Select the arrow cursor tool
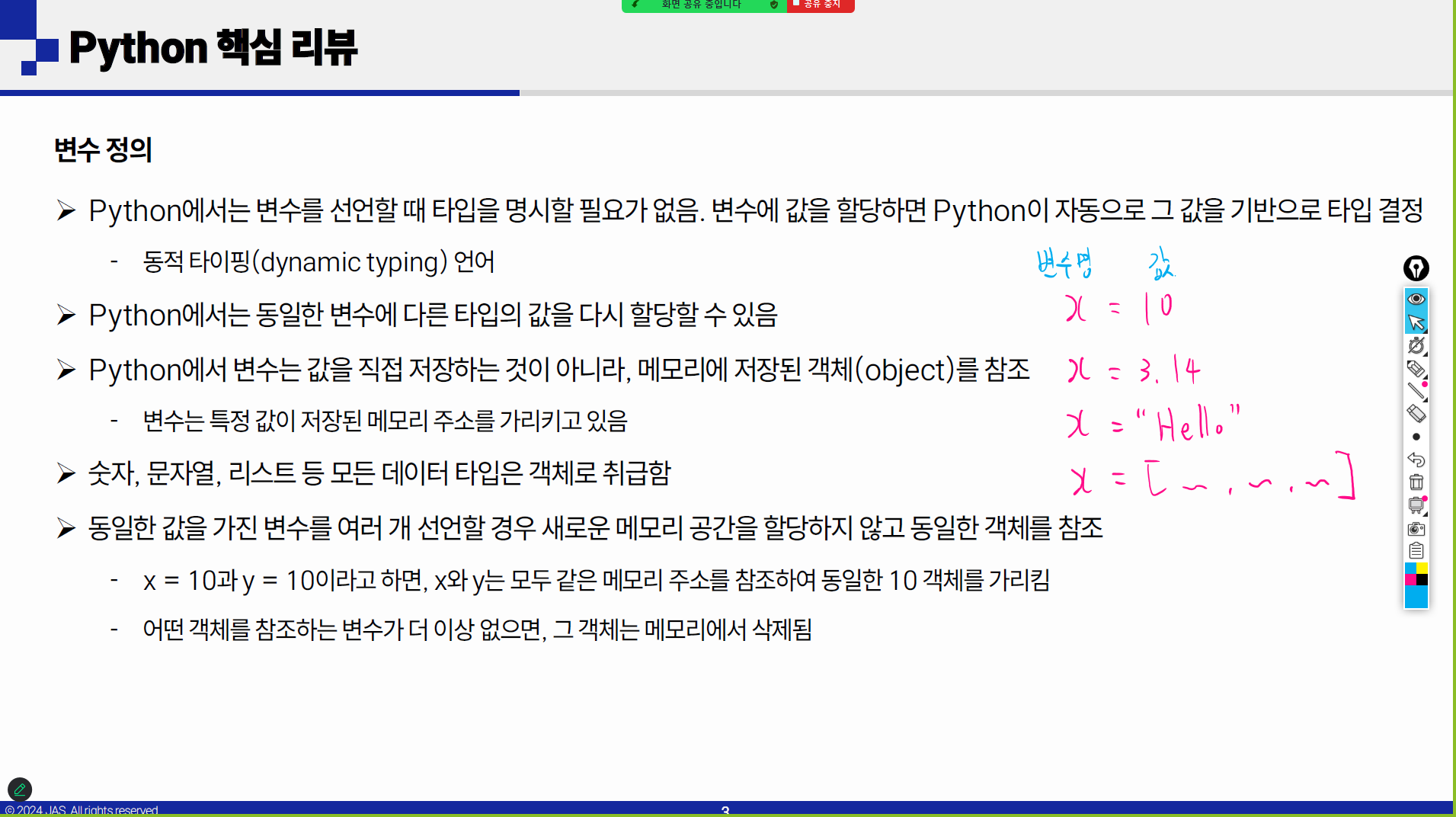Screen dimensions: 1456x817 click(x=1416, y=322)
